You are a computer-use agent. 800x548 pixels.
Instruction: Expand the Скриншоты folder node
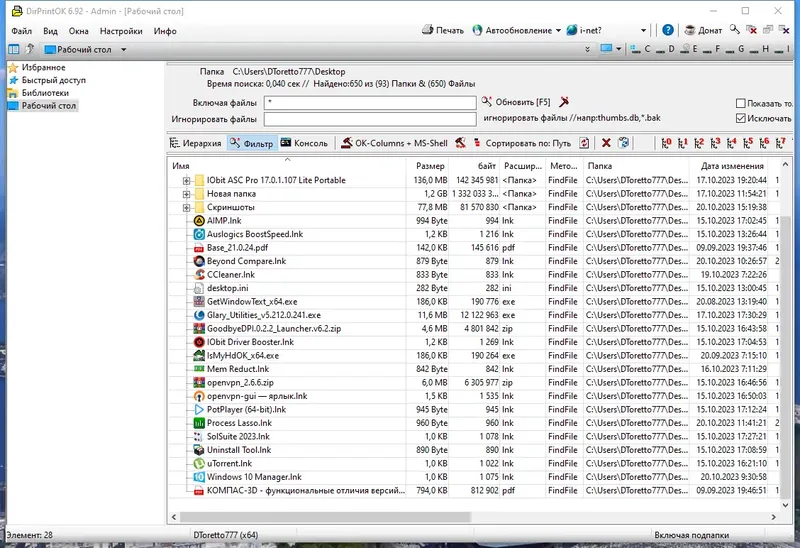[x=186, y=207]
